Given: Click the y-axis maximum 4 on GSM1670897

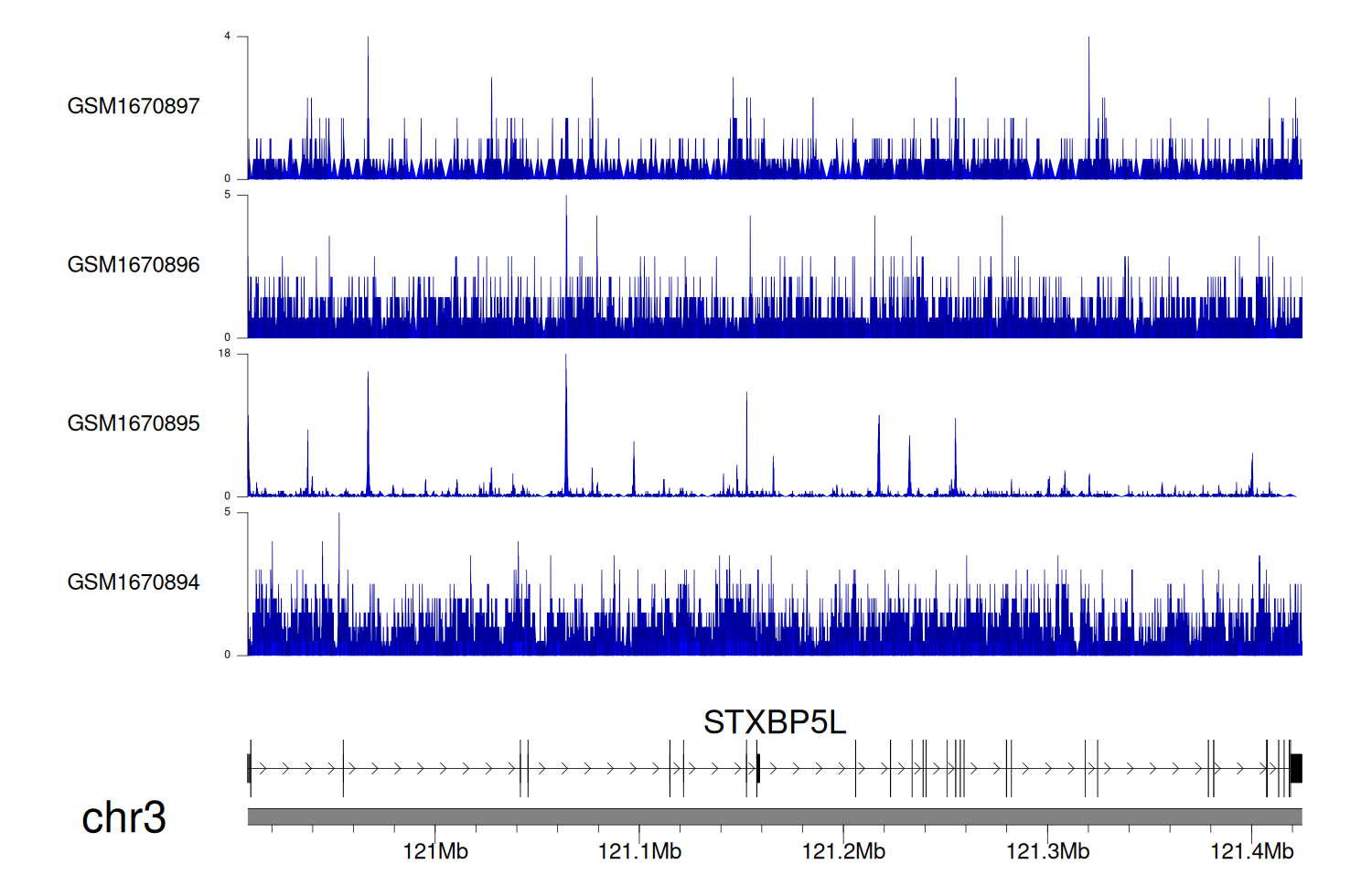Looking at the screenshot, I should coord(227,37).
